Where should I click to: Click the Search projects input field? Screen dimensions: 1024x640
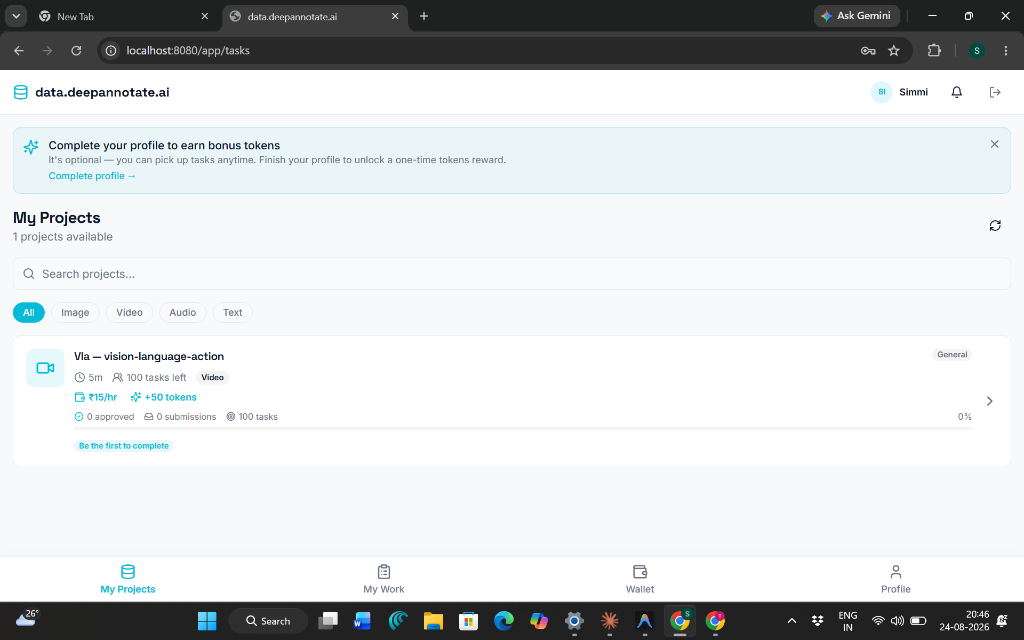click(512, 274)
